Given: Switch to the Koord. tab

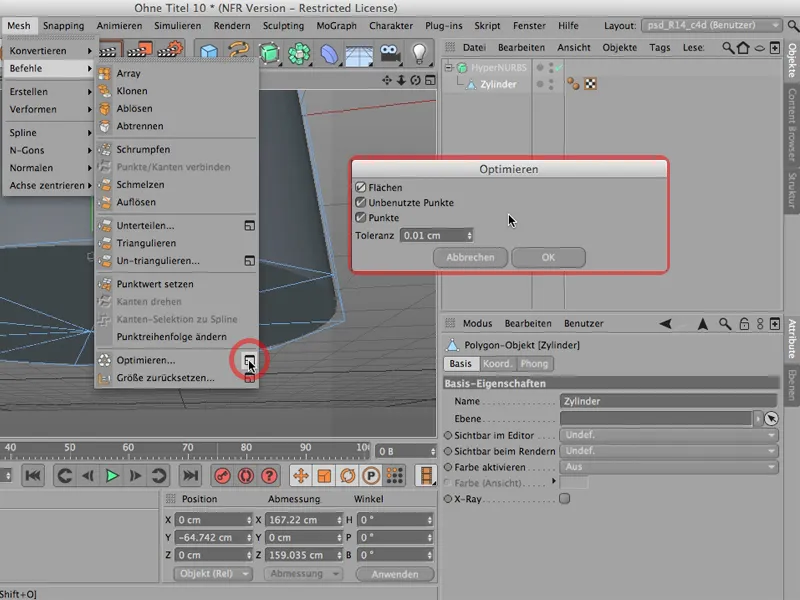Looking at the screenshot, I should click(x=496, y=364).
